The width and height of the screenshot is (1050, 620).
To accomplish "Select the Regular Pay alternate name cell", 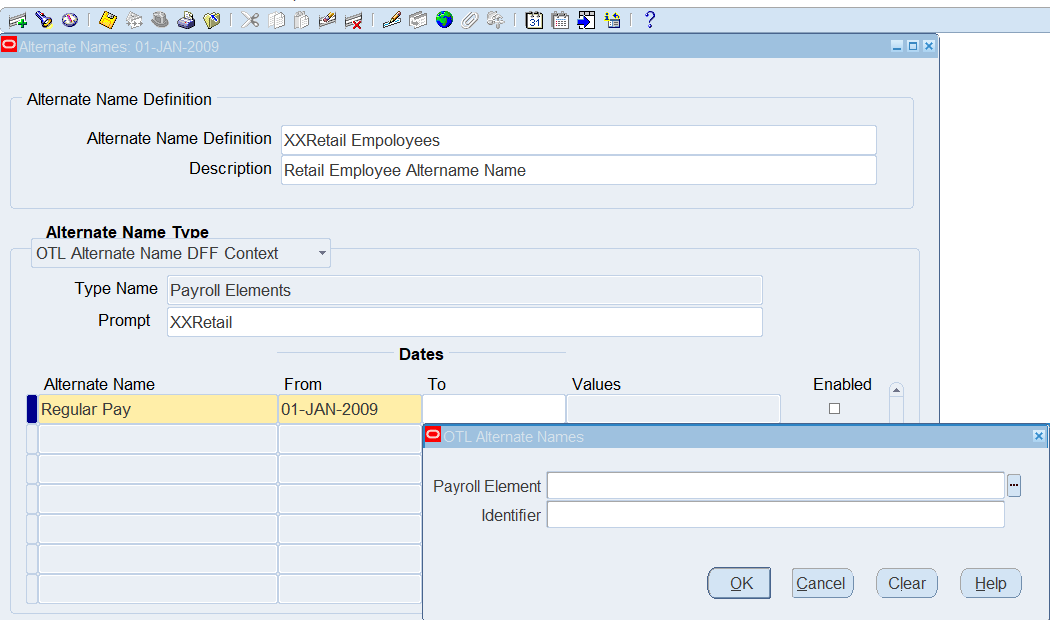I will (157, 410).
